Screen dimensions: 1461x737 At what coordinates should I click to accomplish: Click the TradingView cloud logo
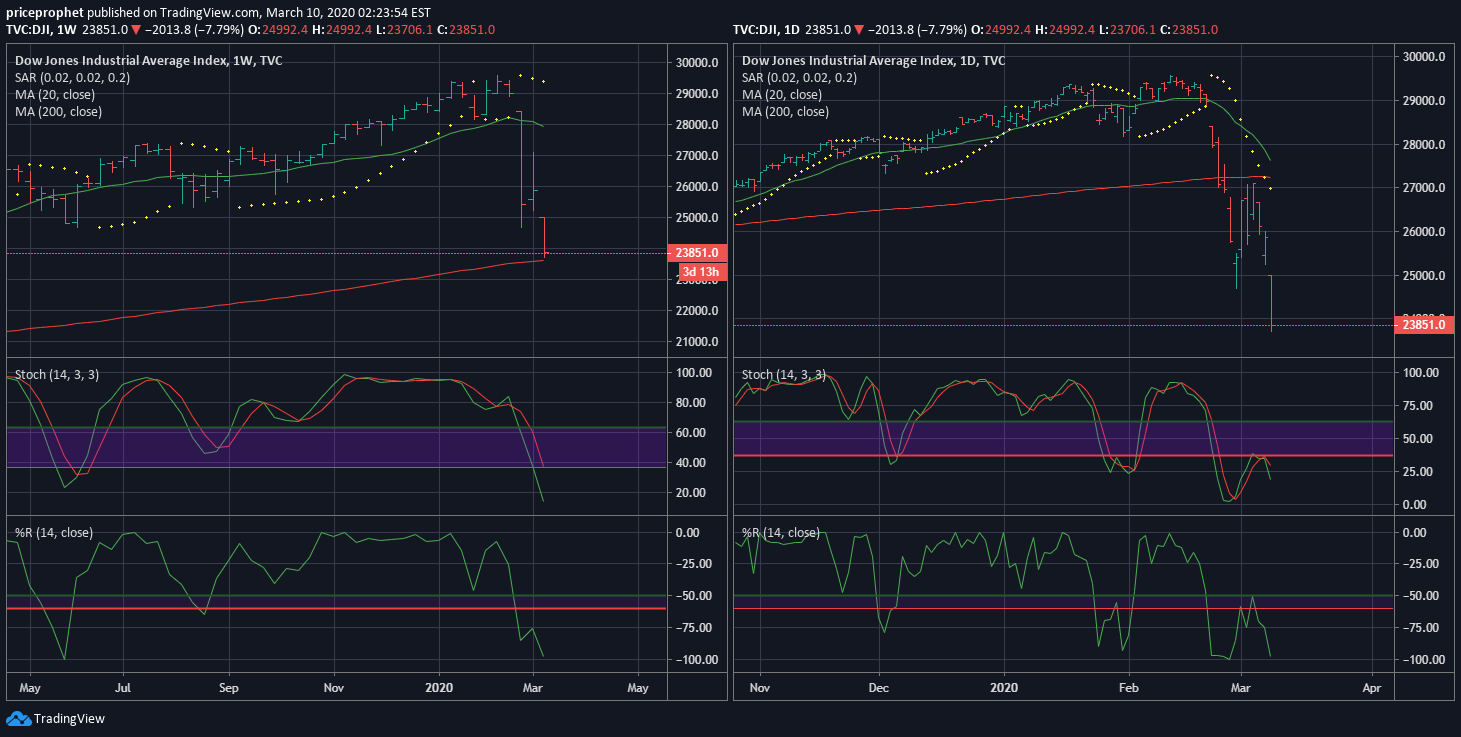pos(17,718)
